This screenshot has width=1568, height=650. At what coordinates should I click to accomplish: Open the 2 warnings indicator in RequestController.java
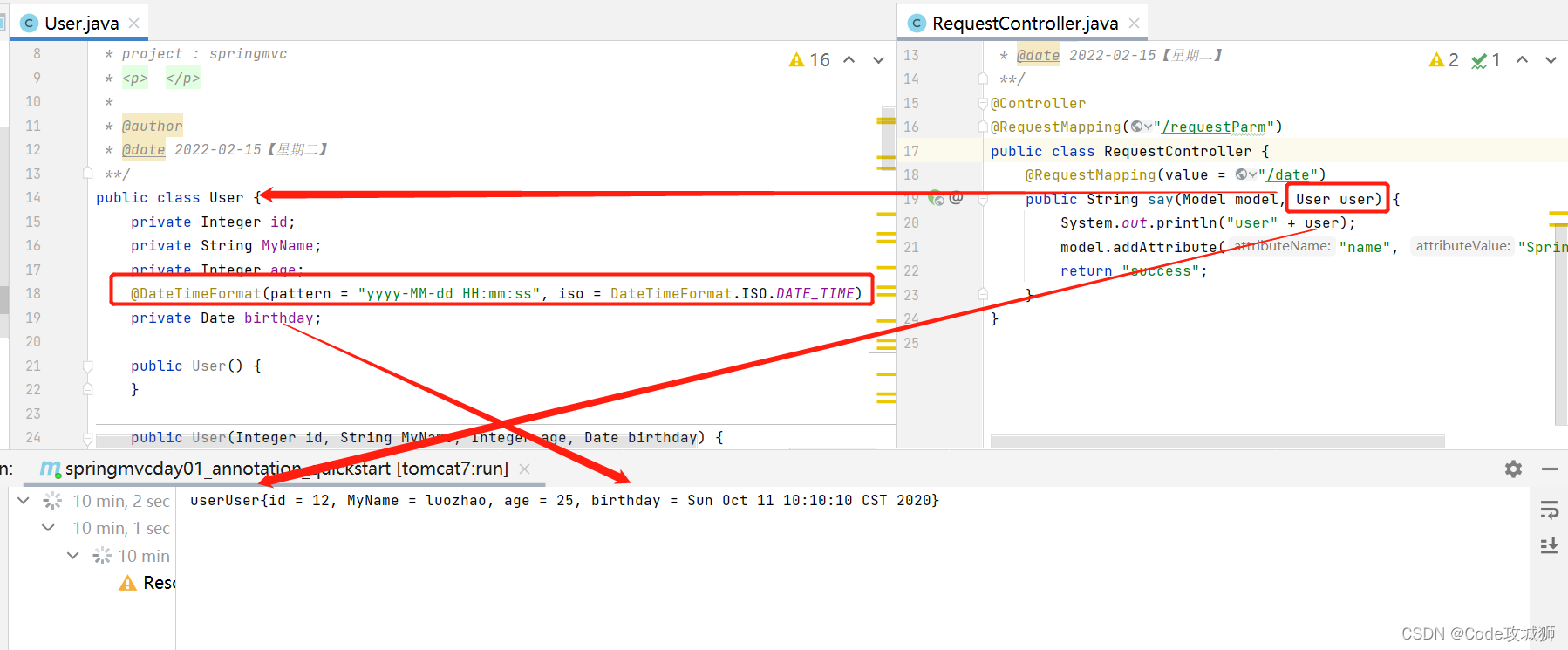click(x=1443, y=60)
